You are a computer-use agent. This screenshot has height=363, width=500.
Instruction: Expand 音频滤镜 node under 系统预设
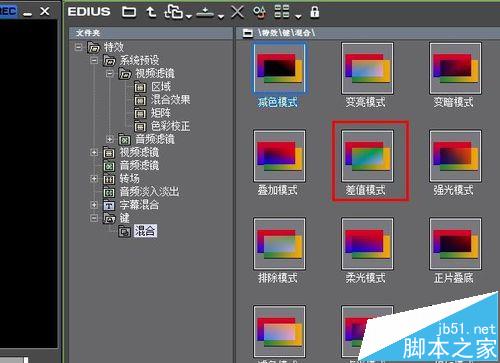[x=110, y=139]
